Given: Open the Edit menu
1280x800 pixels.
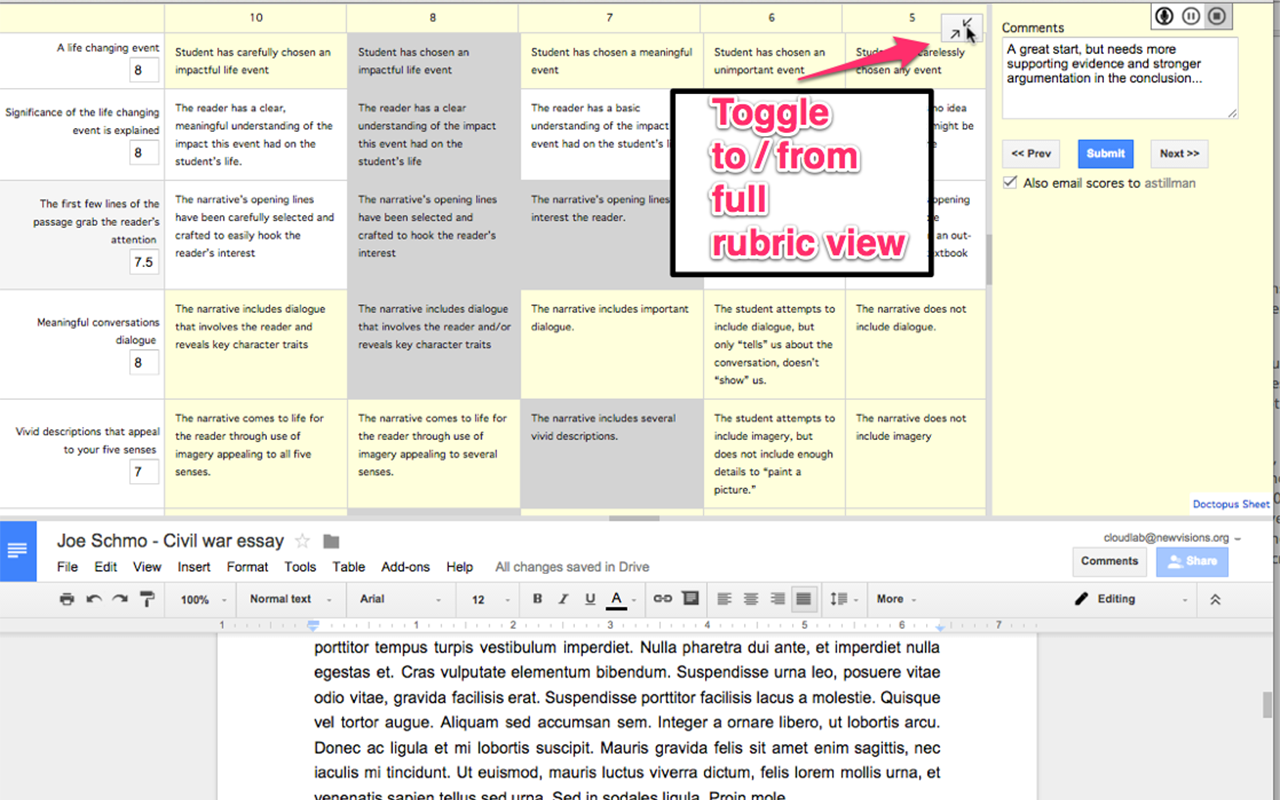Looking at the screenshot, I should tap(106, 567).
